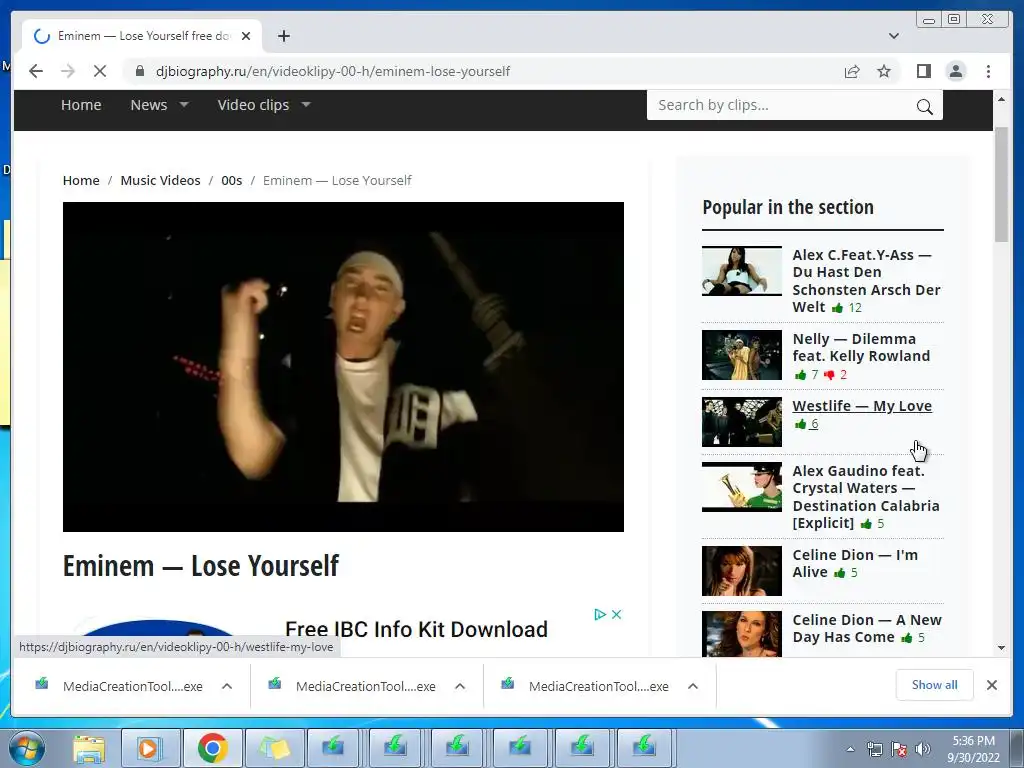This screenshot has width=1024, height=768.
Task: Close the downloads bar
Action: click(x=992, y=685)
